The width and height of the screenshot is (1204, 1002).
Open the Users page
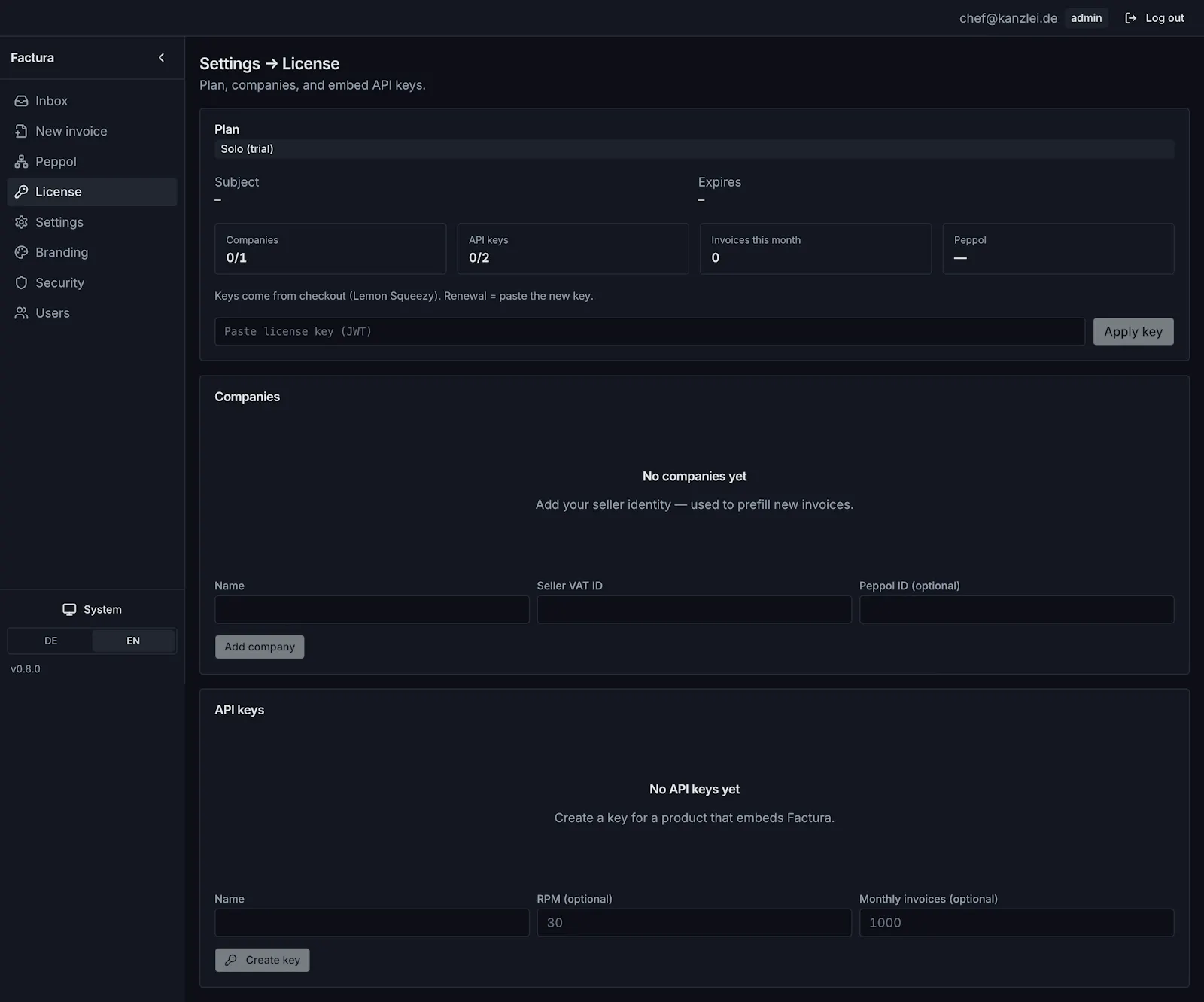coord(92,312)
